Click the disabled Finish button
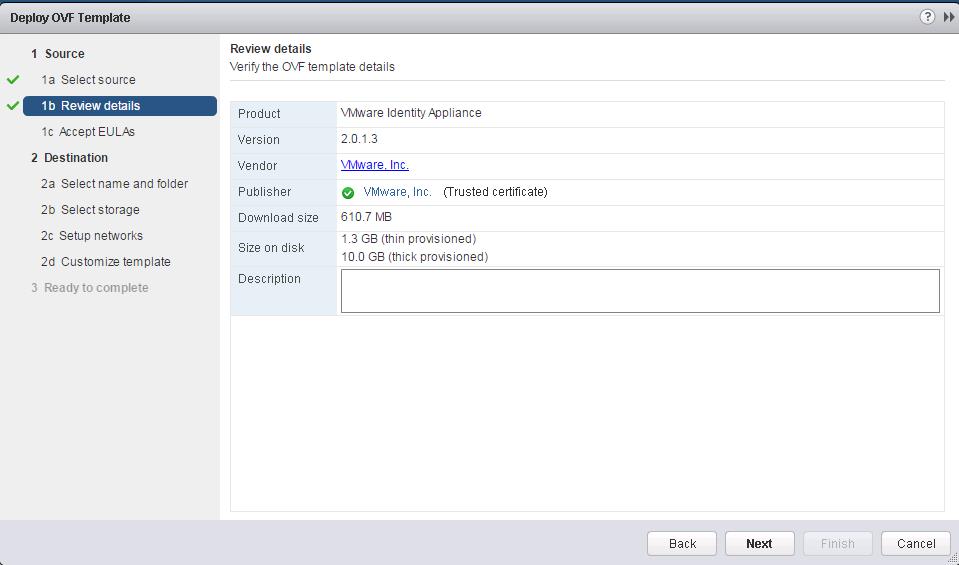Viewport: 959px width, 565px height. [x=837, y=544]
